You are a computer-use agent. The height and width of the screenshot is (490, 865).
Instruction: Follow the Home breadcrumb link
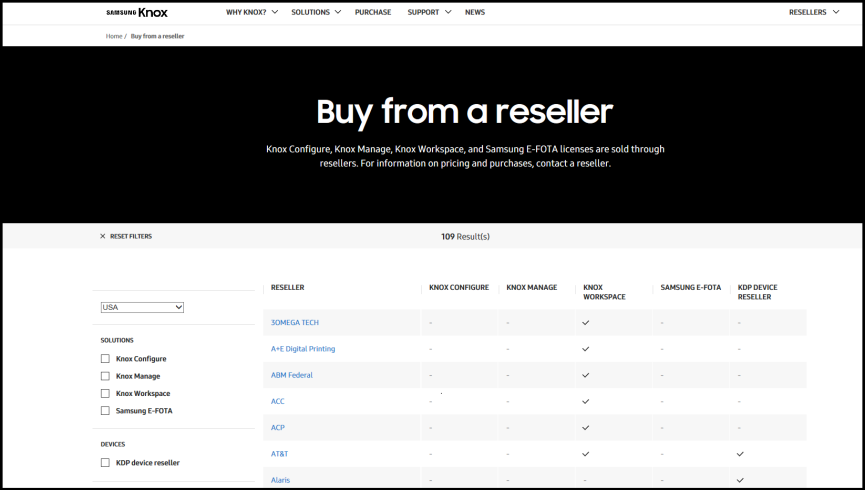pos(114,36)
